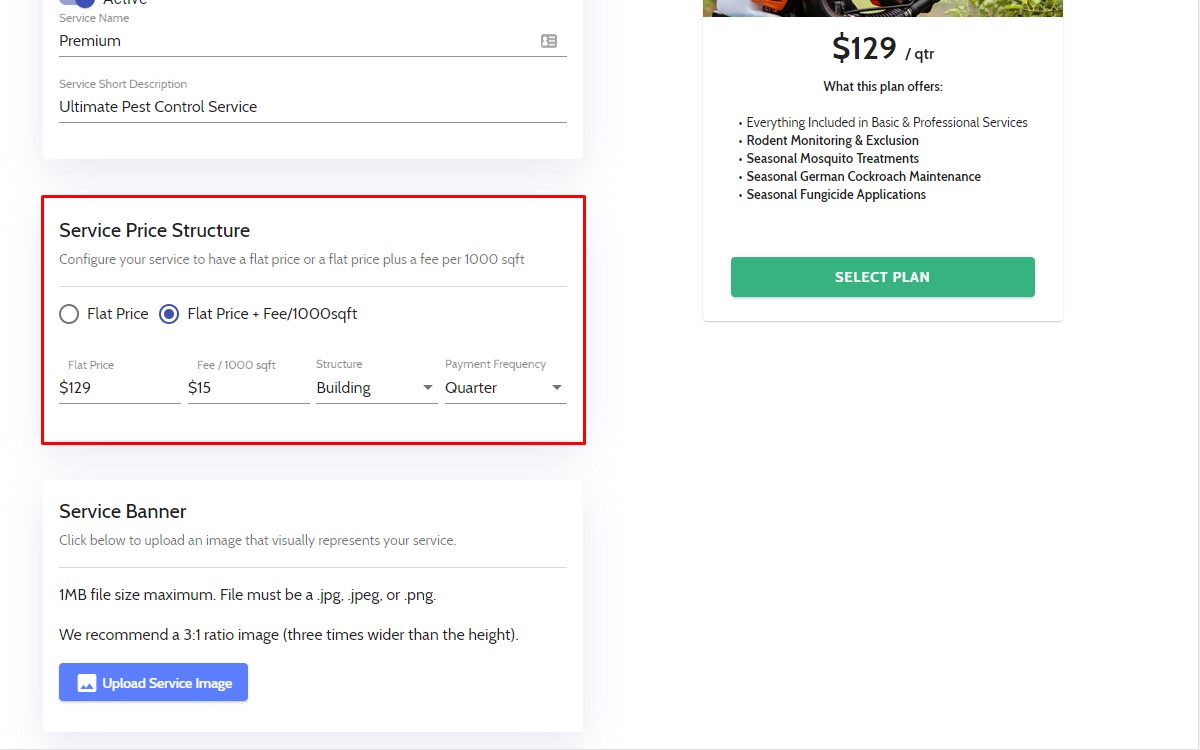1200x750 pixels.
Task: Click the contact card icon in Service Name field
Action: tap(549, 41)
